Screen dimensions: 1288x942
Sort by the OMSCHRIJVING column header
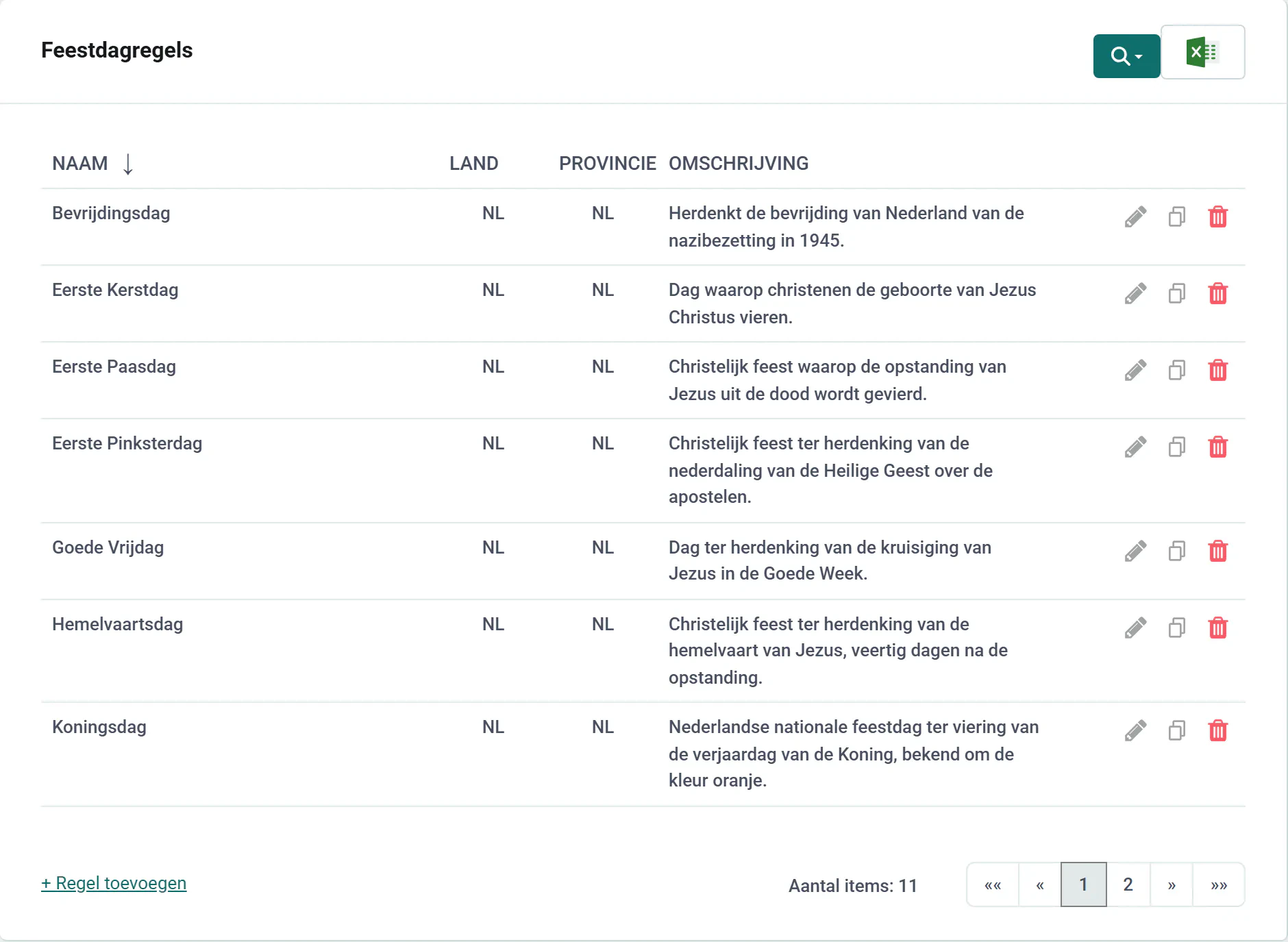coord(739,164)
